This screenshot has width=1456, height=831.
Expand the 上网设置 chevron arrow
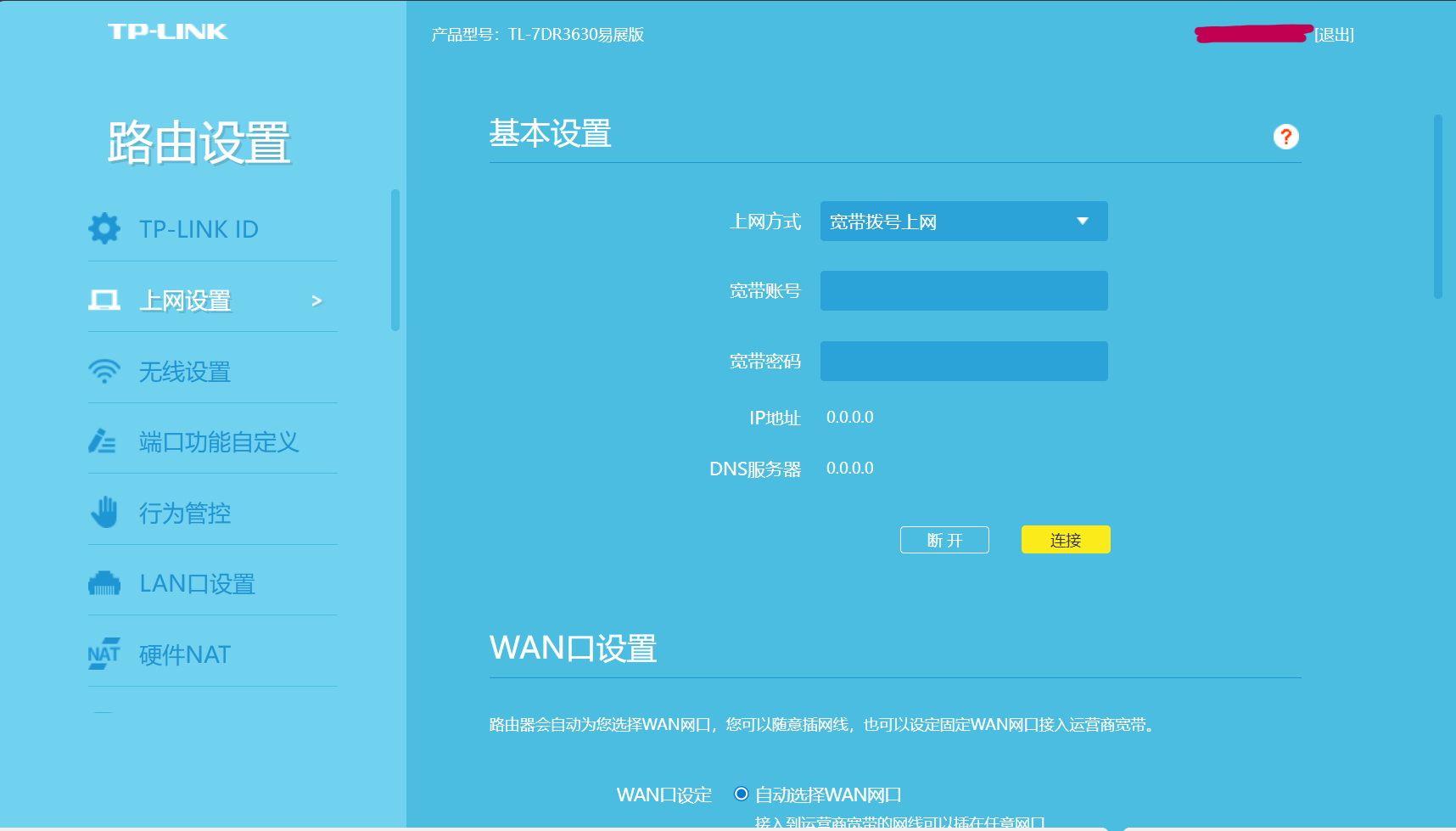(x=317, y=300)
